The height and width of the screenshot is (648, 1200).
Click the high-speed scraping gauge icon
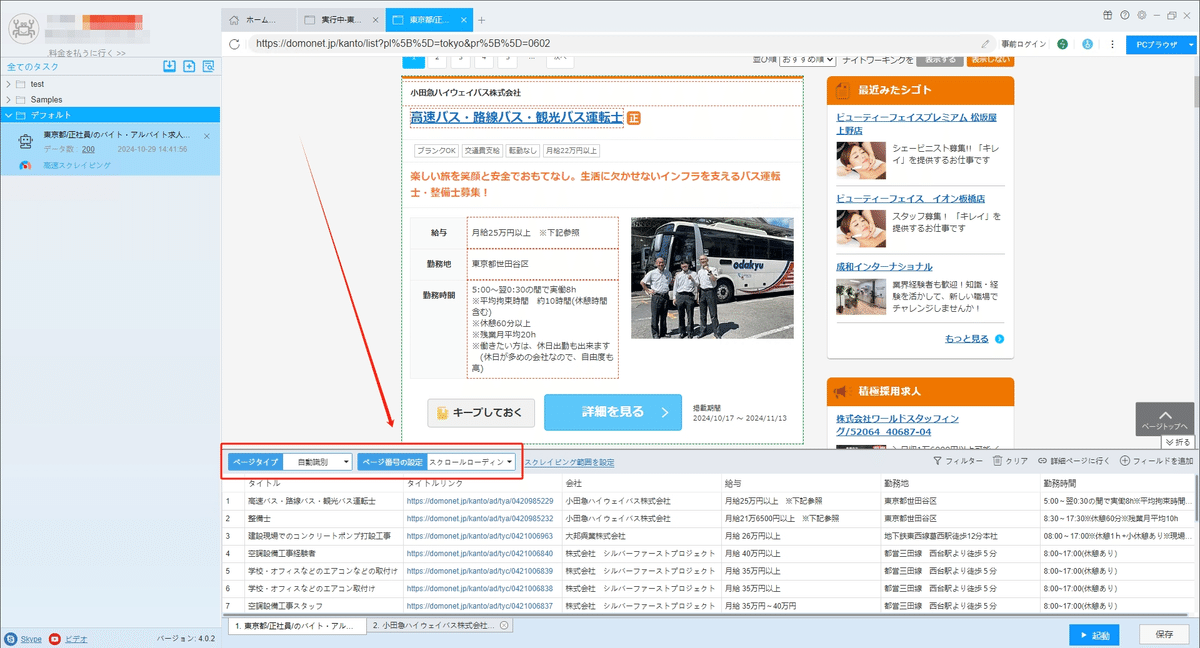(x=26, y=165)
